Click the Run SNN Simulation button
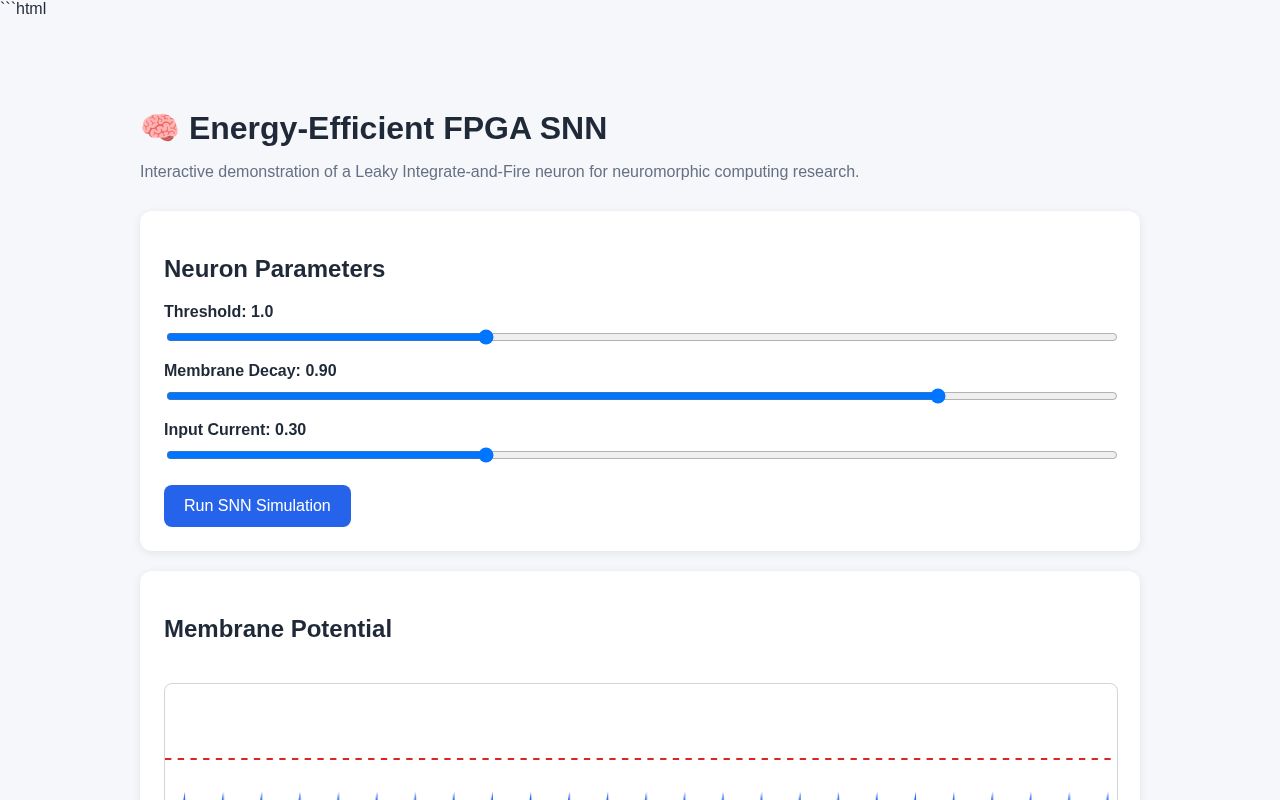Screen dimensions: 1280x800 (257, 506)
